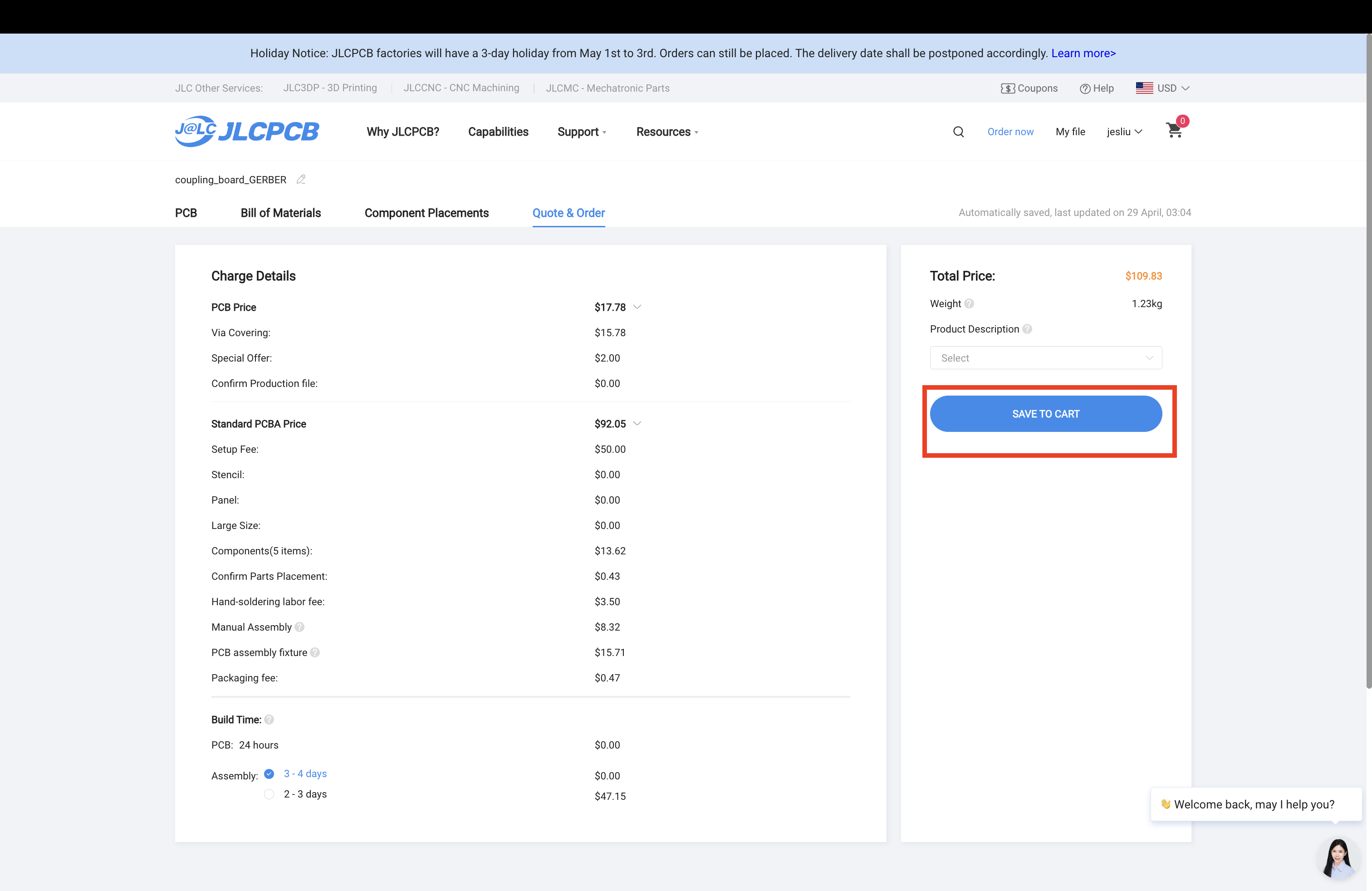
Task: Click the Confirm Parts Placement label
Action: coord(269,576)
